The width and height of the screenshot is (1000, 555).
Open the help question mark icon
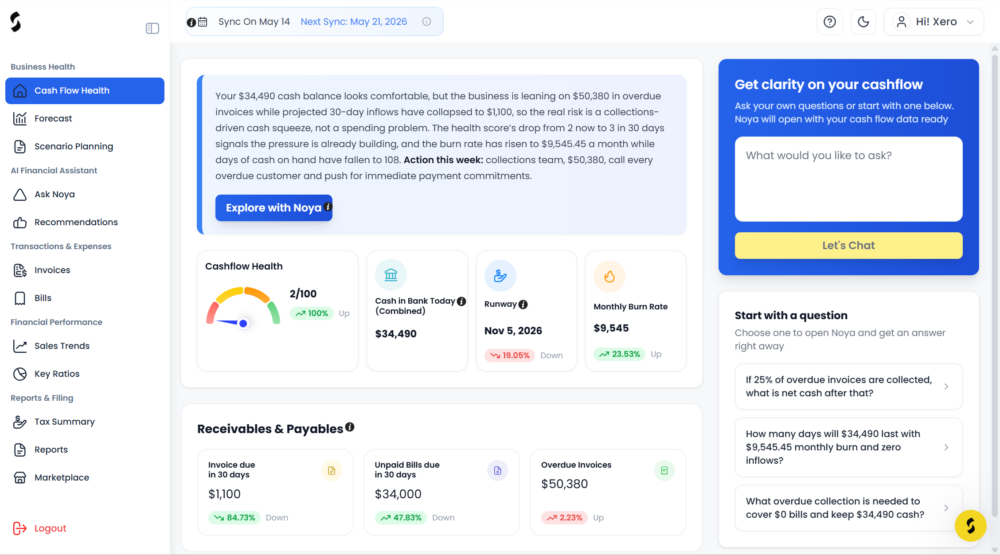point(830,22)
